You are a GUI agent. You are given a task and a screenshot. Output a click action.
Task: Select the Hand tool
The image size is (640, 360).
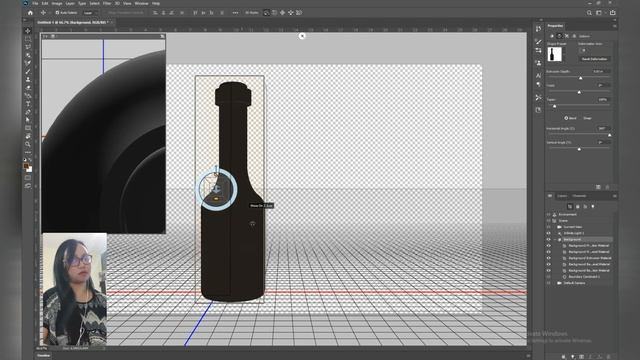pos(28,136)
